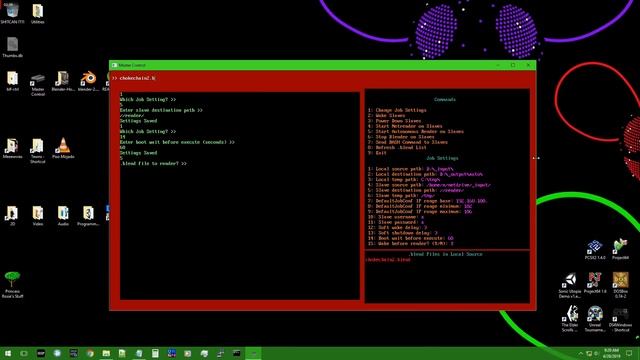
Task: Launch the Blender shortcut with the orange logo
Action: pyautogui.click(x=88, y=81)
